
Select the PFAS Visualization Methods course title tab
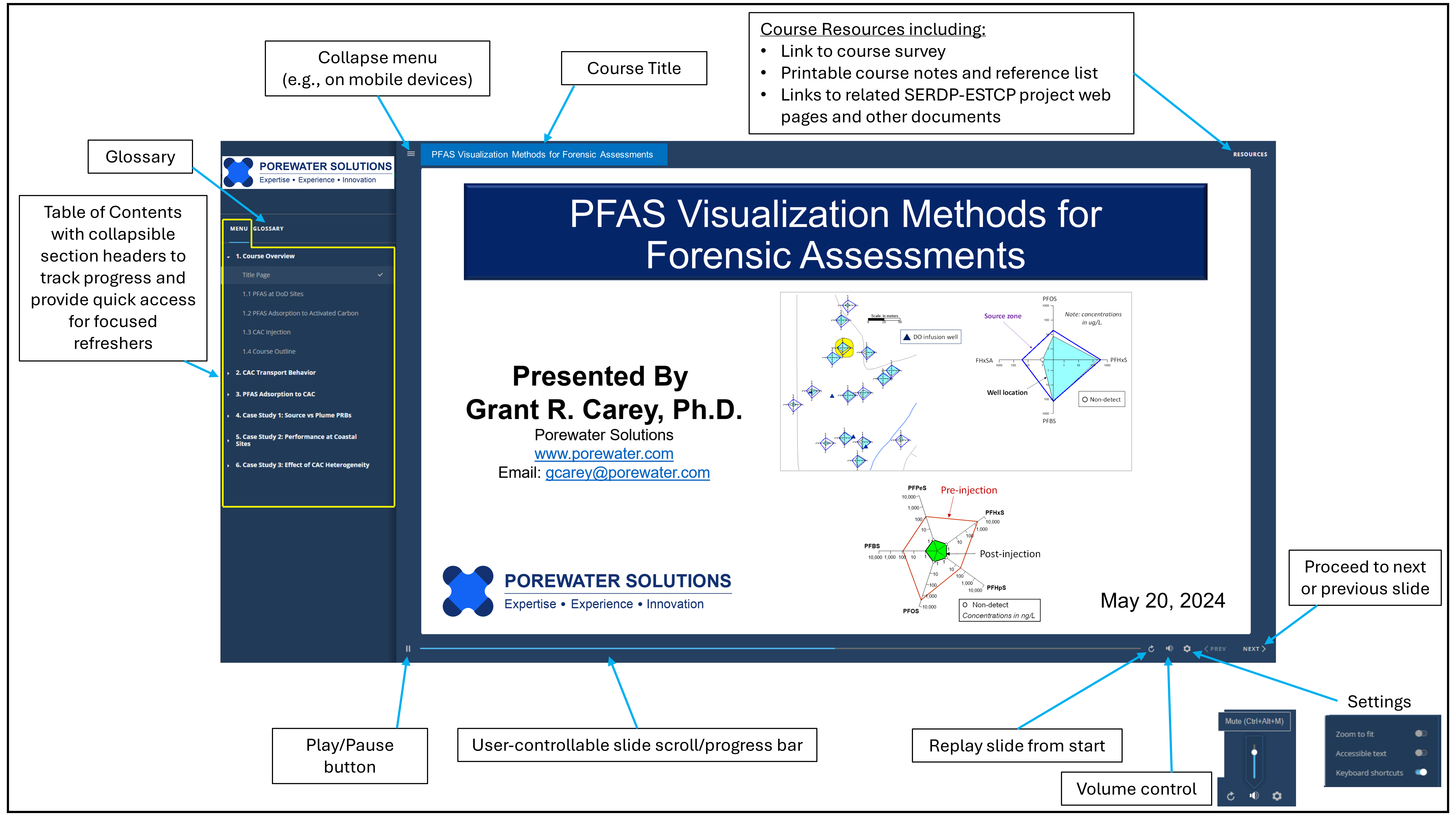544,154
